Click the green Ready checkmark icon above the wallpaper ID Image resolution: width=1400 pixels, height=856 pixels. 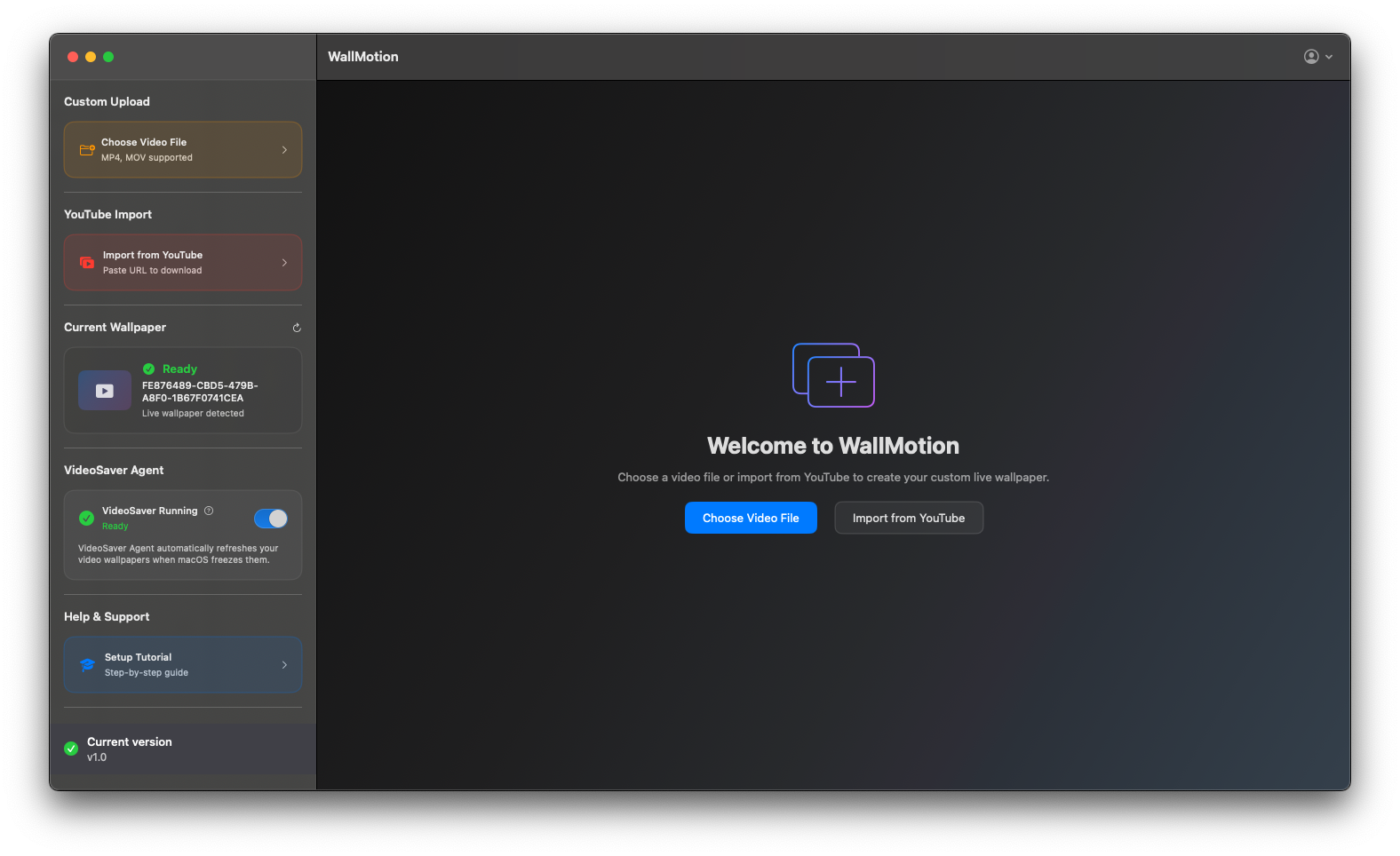[x=149, y=369]
